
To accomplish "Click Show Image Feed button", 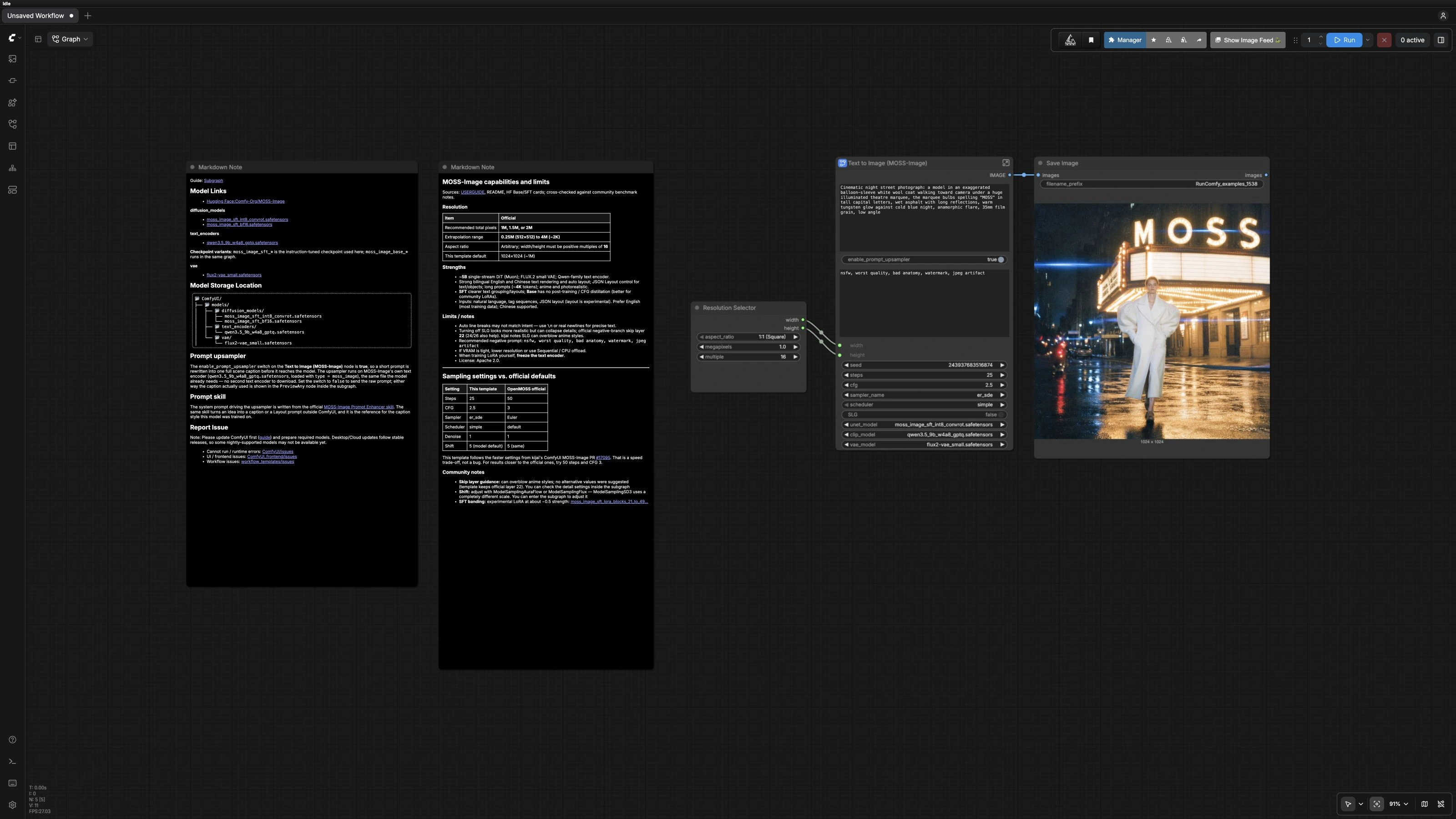I will (x=1248, y=40).
